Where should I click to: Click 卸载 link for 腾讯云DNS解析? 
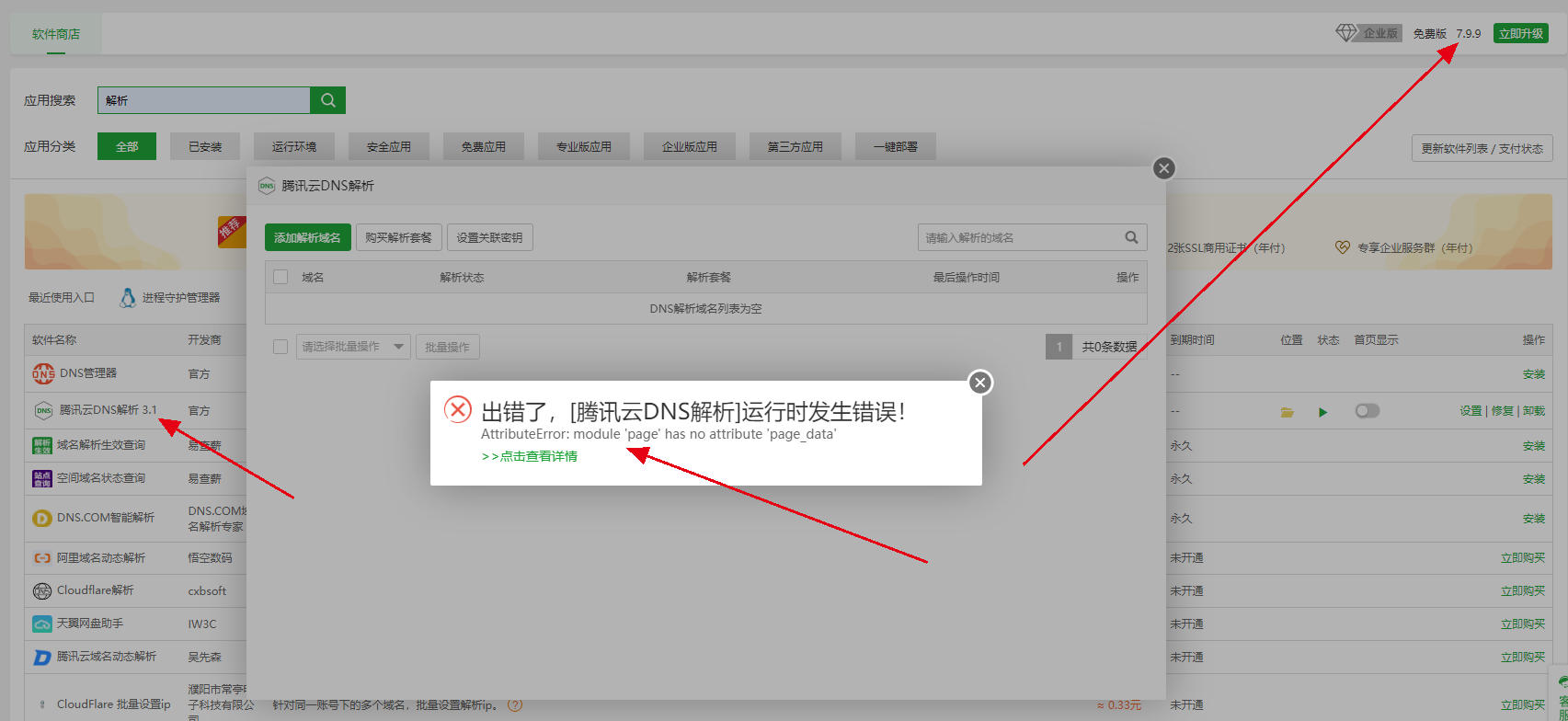pyautogui.click(x=1534, y=411)
